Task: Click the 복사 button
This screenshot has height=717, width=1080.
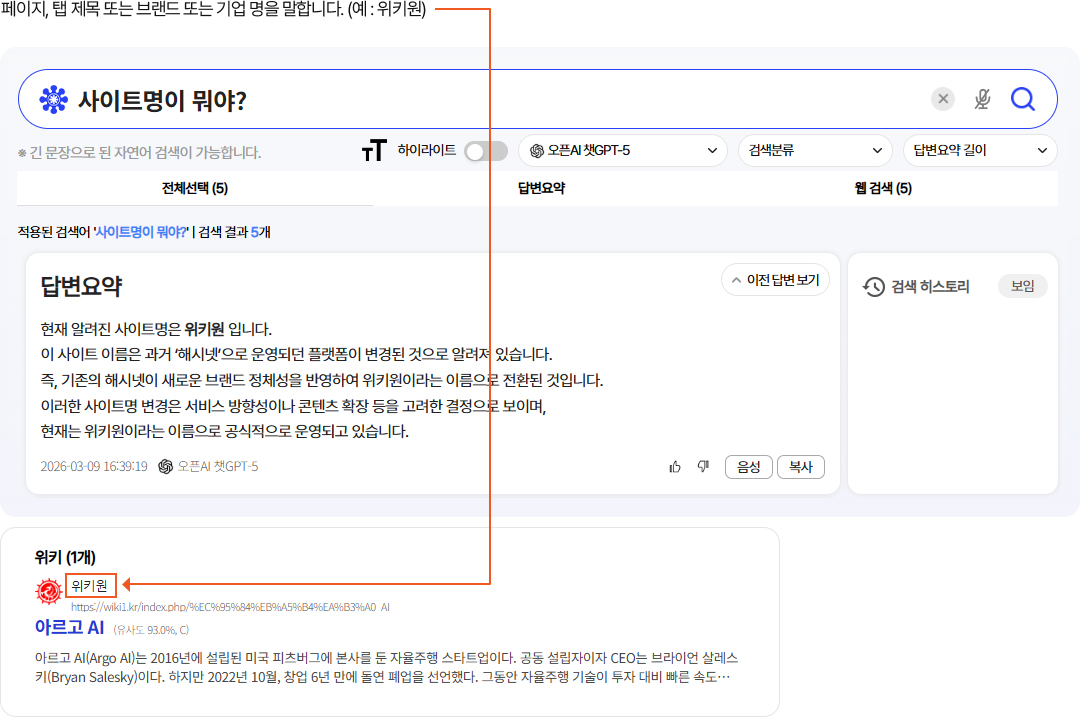Action: click(801, 466)
